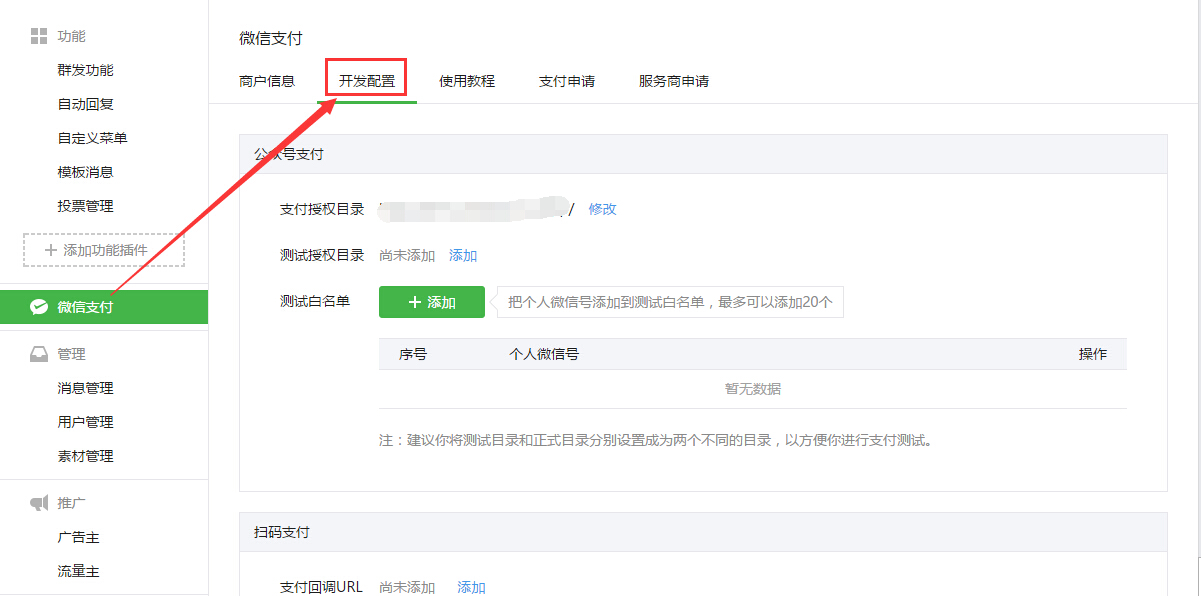Switch to the 商户信息 tab
The width and height of the screenshot is (1201, 596).
(267, 81)
